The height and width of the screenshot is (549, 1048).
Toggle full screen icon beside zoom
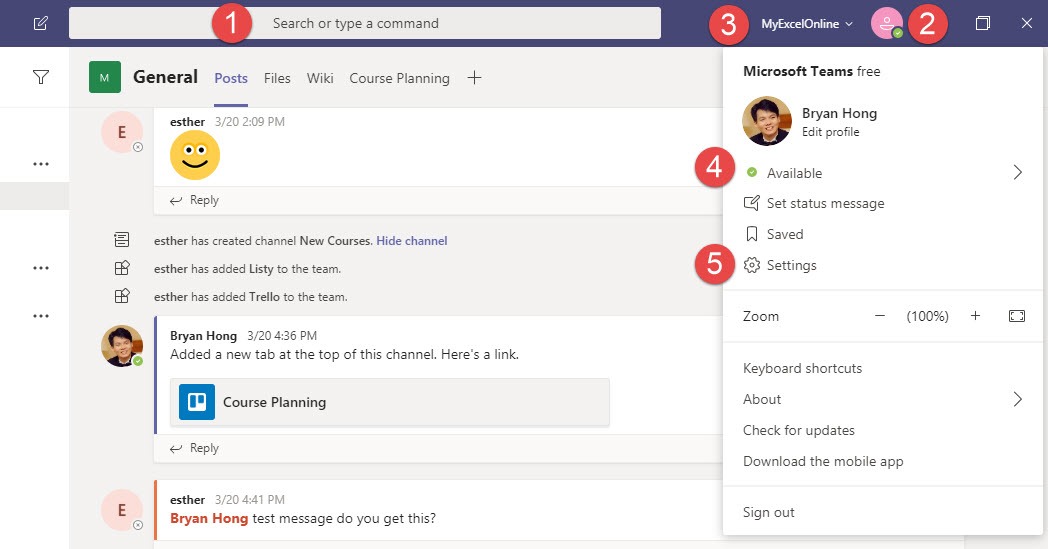coord(1017,316)
